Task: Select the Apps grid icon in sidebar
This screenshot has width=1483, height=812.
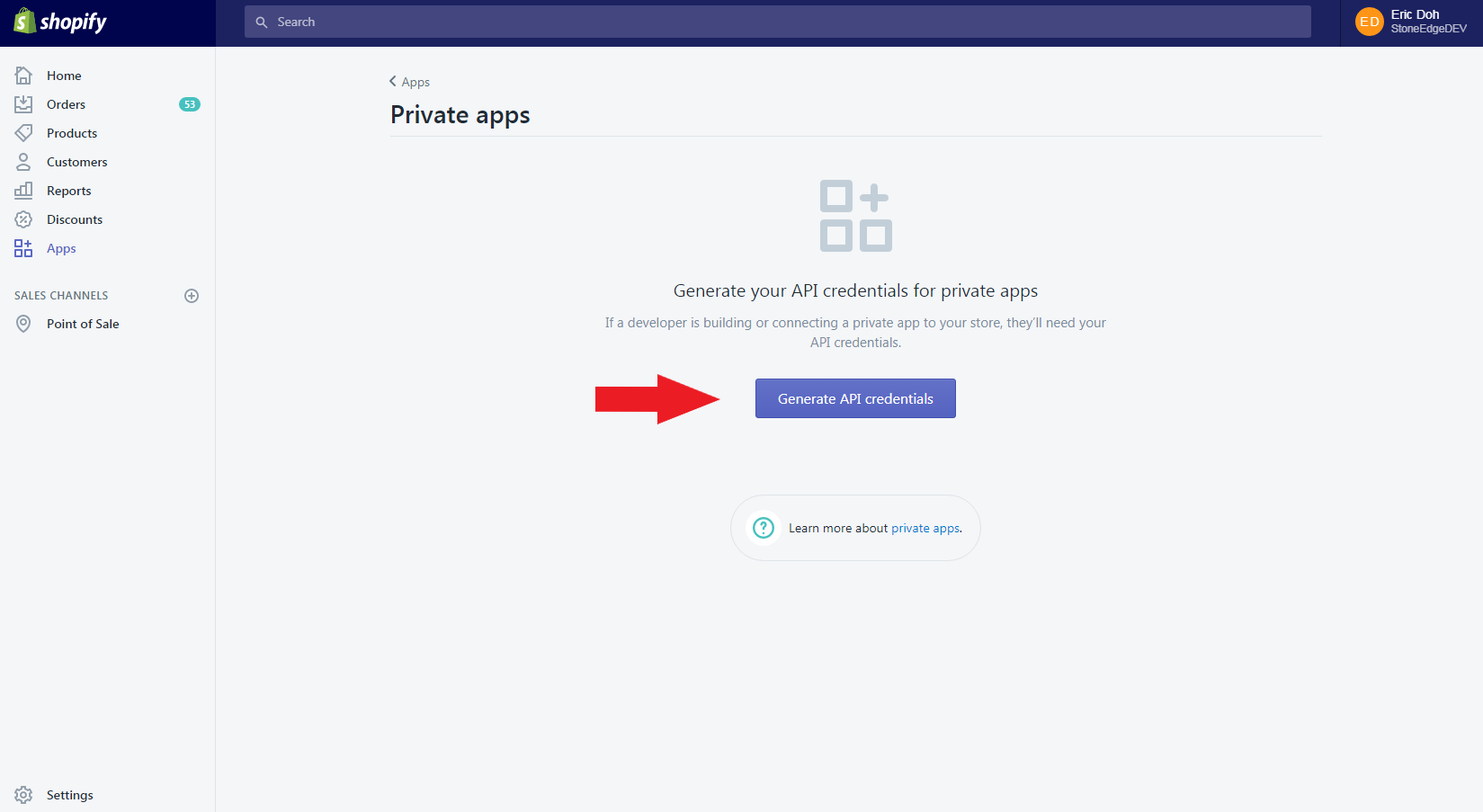Action: 23,248
